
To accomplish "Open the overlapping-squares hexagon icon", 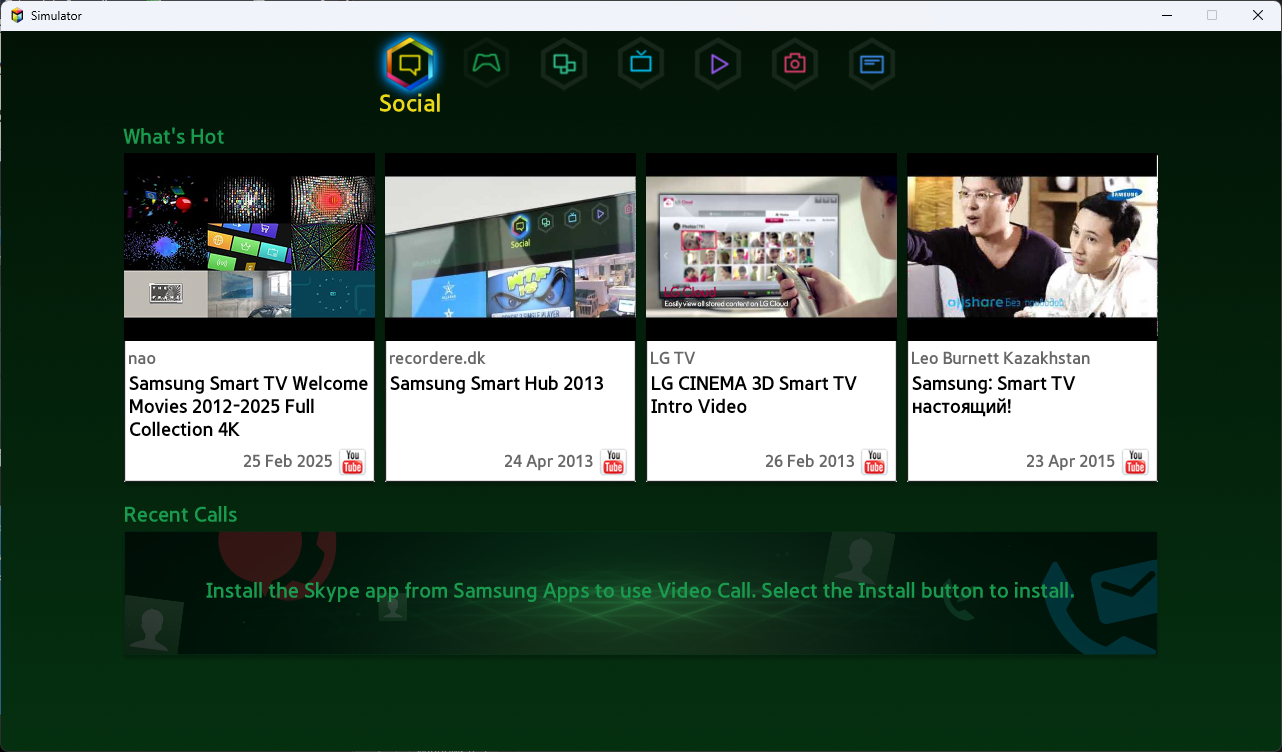I will pyautogui.click(x=564, y=64).
